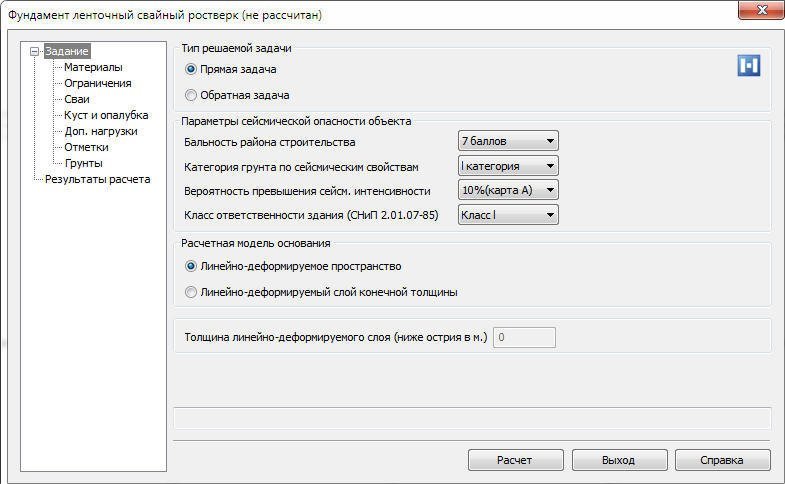Select Куст и опалубка tree item

coord(106,115)
